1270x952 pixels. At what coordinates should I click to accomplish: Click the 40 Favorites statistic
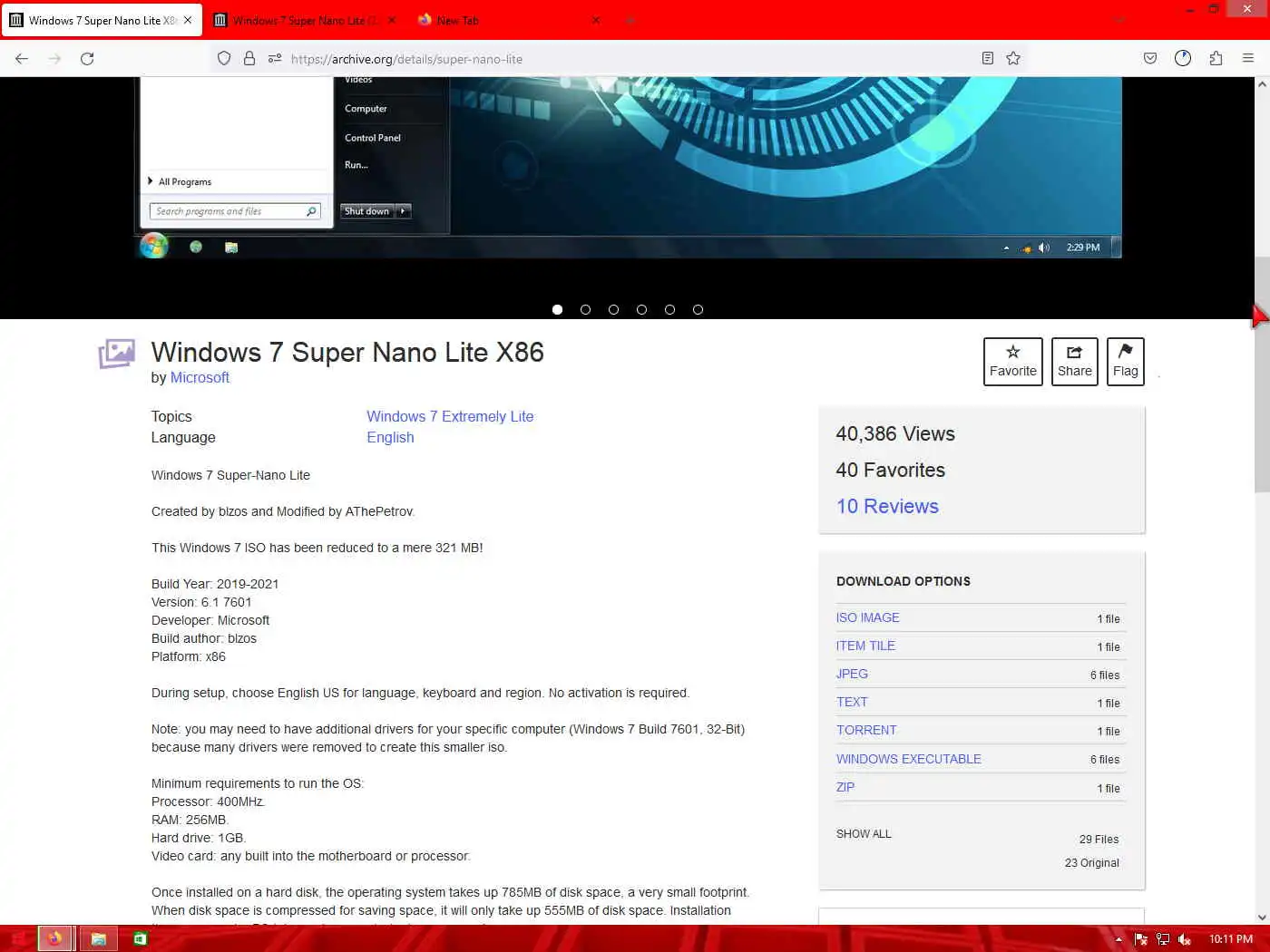tap(891, 471)
